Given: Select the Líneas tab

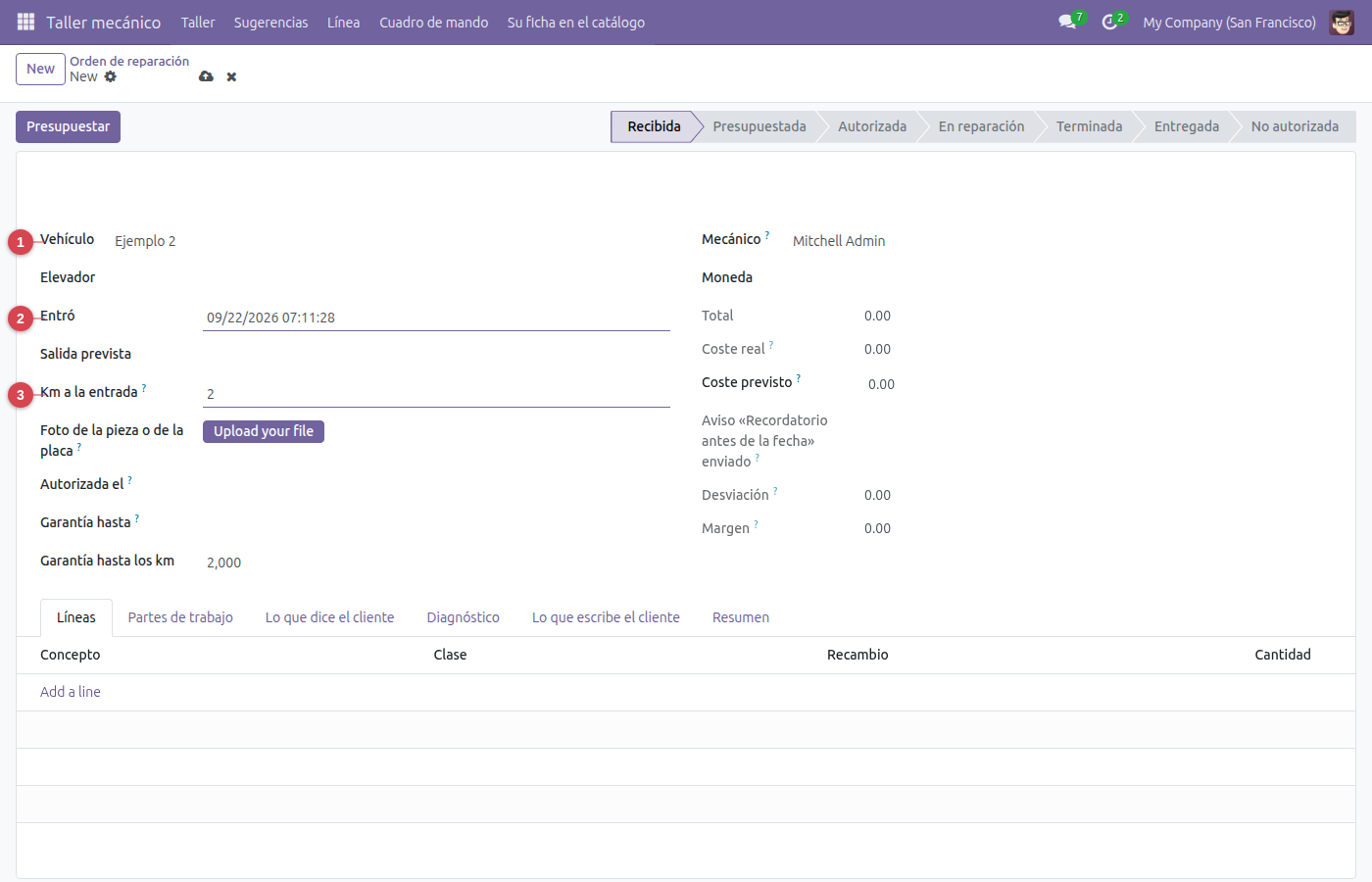Looking at the screenshot, I should (76, 617).
